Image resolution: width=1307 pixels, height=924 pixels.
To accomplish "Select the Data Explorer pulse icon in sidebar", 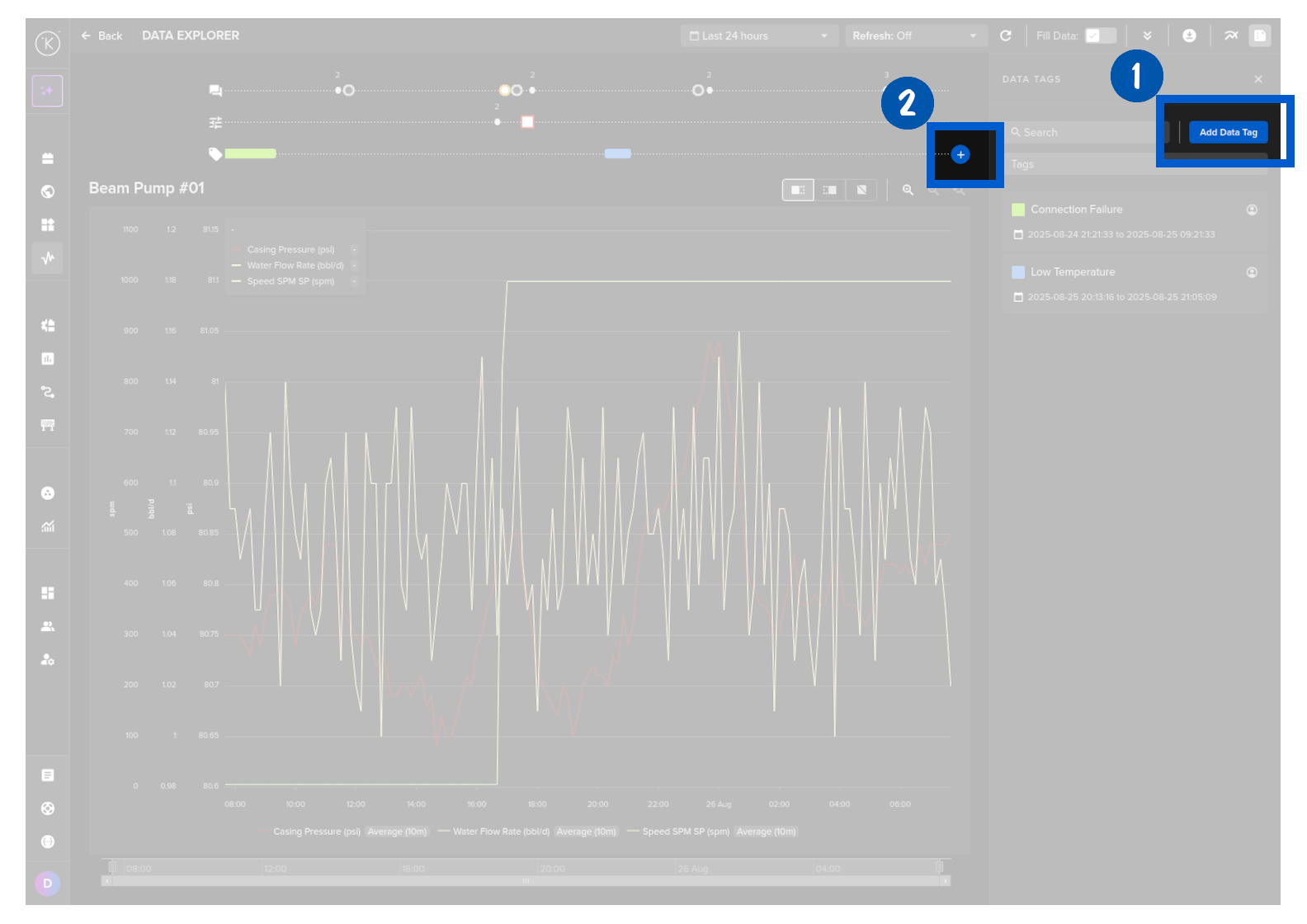I will tap(48, 258).
